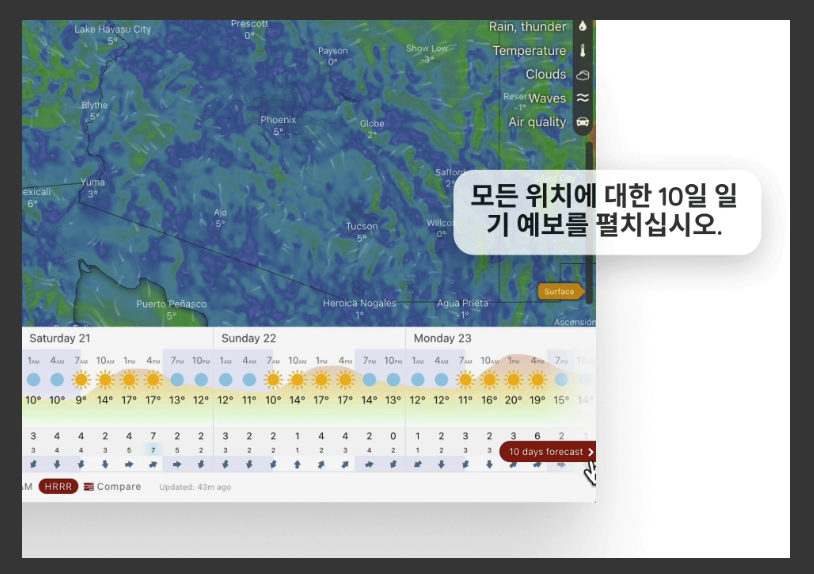Select the HRRR forecast model
The image size is (814, 574).
58,487
